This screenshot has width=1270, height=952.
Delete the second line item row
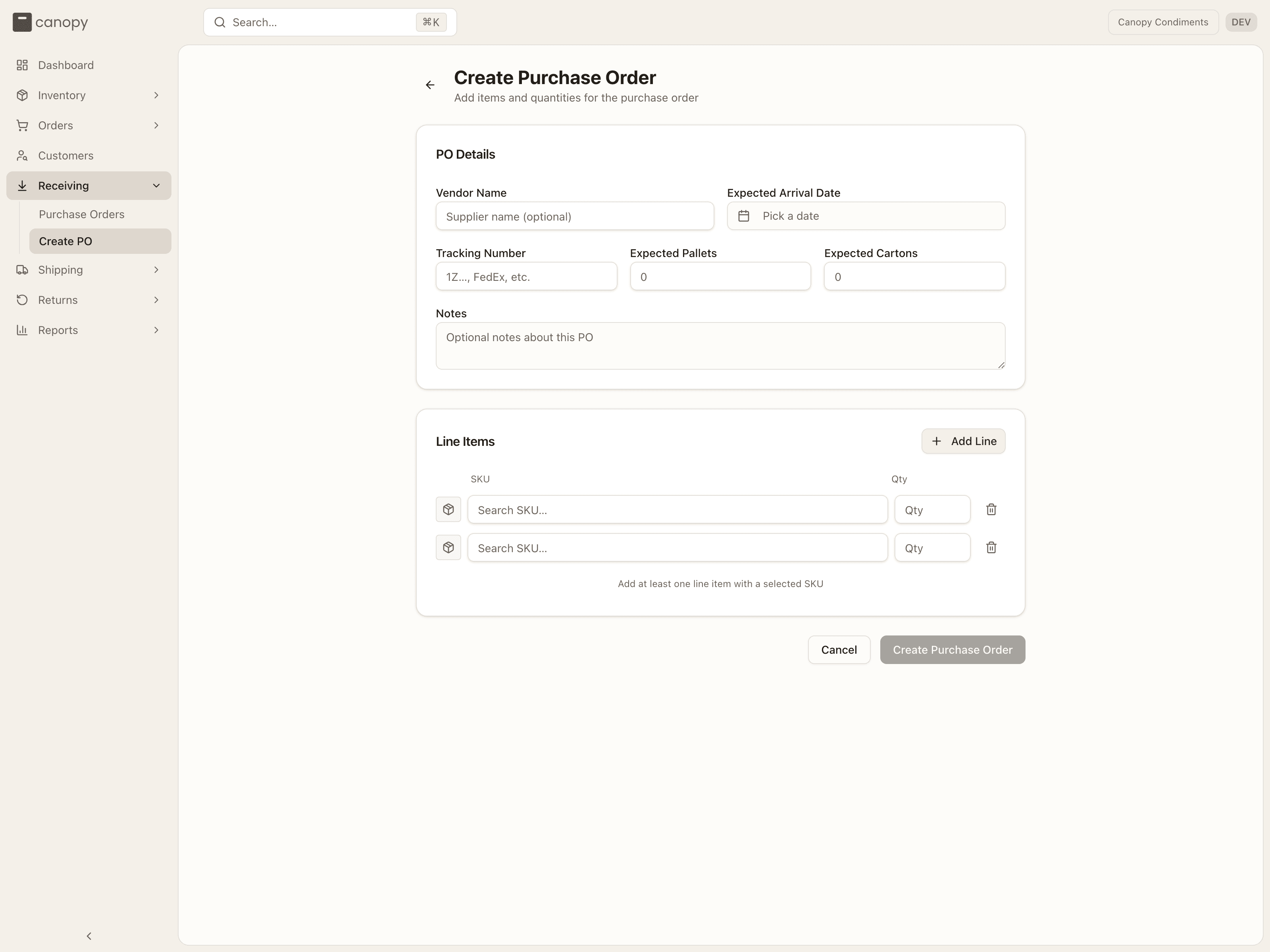[x=991, y=547]
